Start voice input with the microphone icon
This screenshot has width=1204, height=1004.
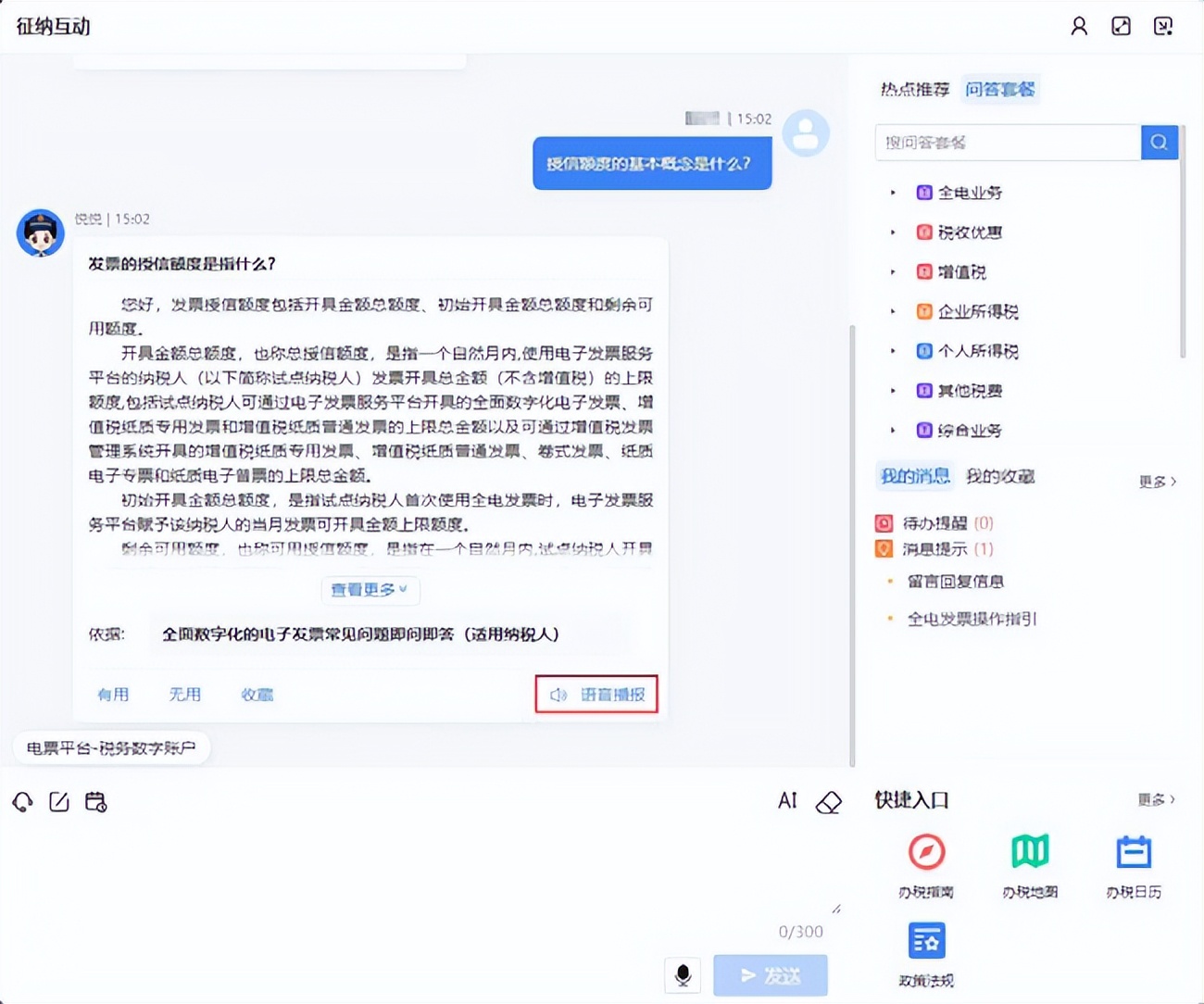[683, 974]
